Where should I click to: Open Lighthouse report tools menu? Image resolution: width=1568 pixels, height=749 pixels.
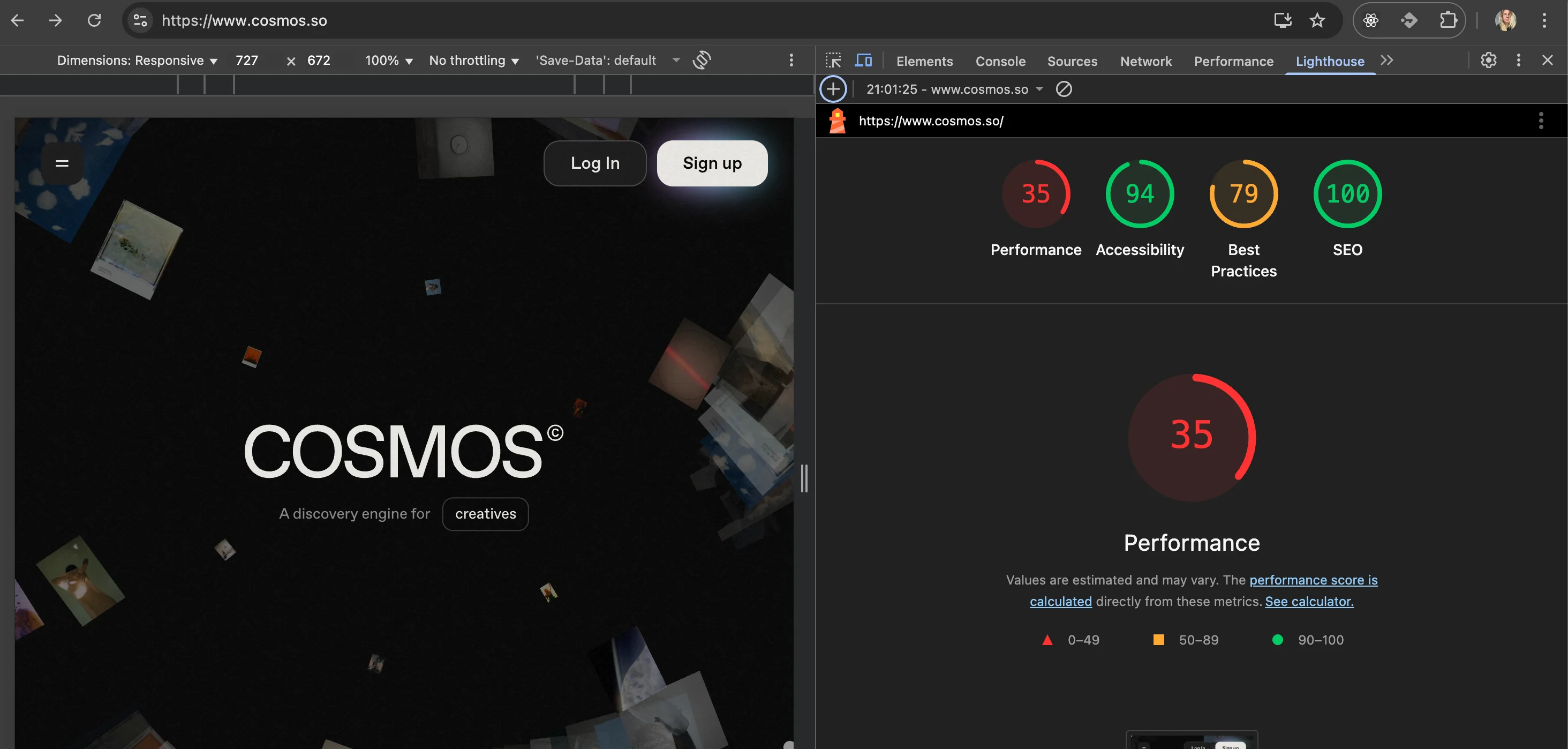pyautogui.click(x=1541, y=121)
